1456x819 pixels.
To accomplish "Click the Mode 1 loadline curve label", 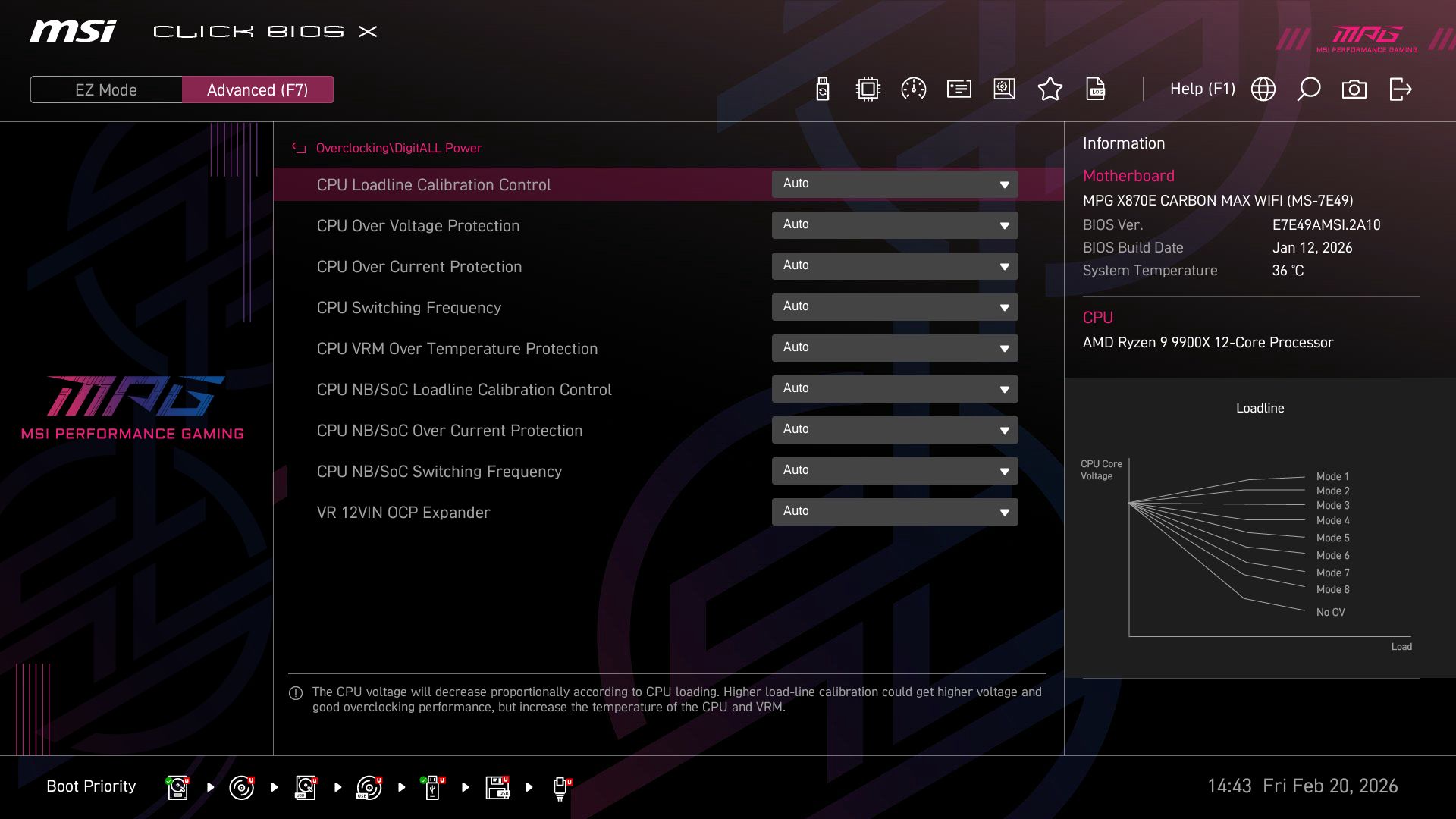I will tap(1332, 475).
